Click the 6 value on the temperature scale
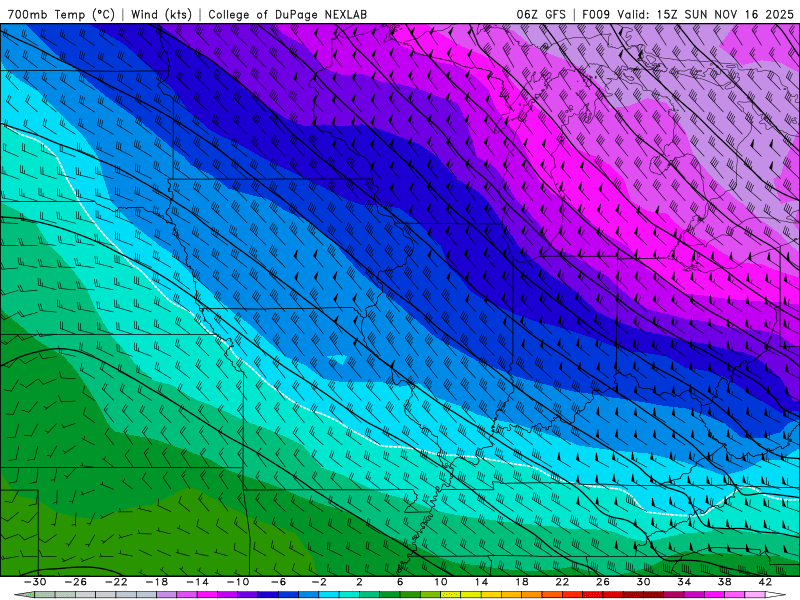This screenshot has height=600, width=800. 400,582
